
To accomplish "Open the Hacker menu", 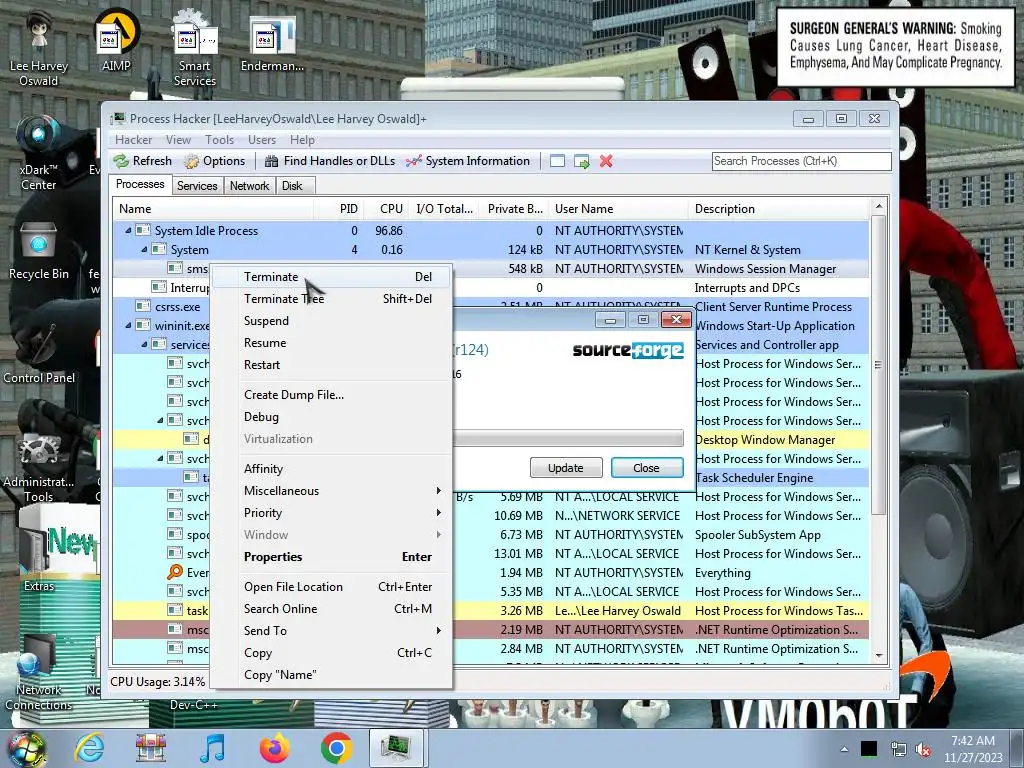I will 133,140.
